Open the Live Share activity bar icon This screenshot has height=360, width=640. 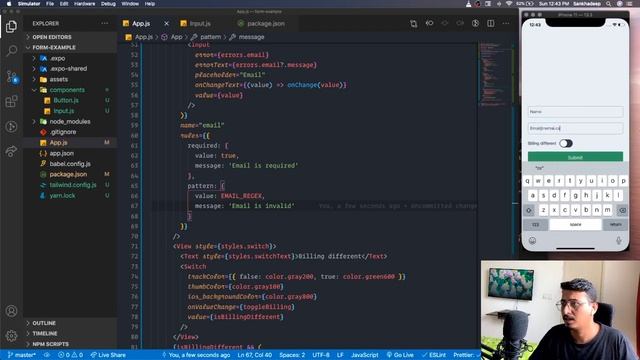(11, 151)
